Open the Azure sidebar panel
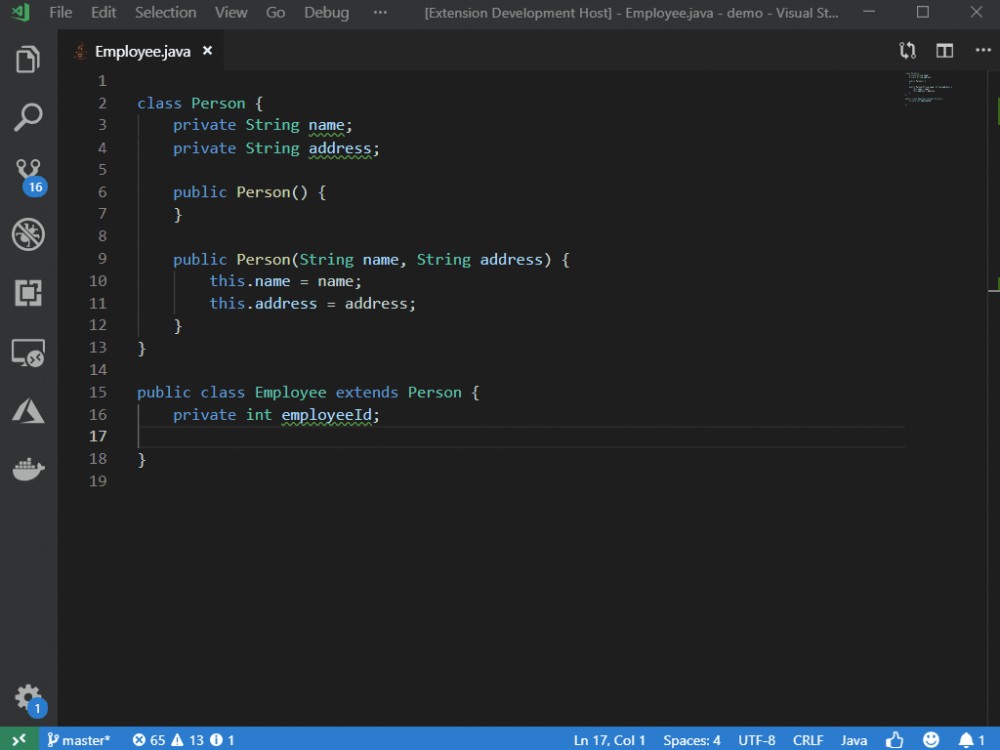The image size is (1000, 750). (x=27, y=410)
